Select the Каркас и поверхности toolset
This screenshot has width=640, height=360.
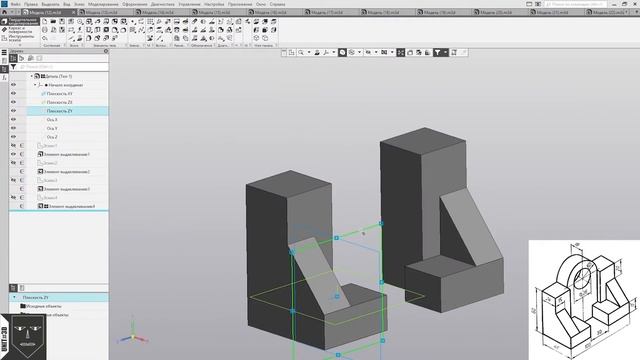coord(20,30)
